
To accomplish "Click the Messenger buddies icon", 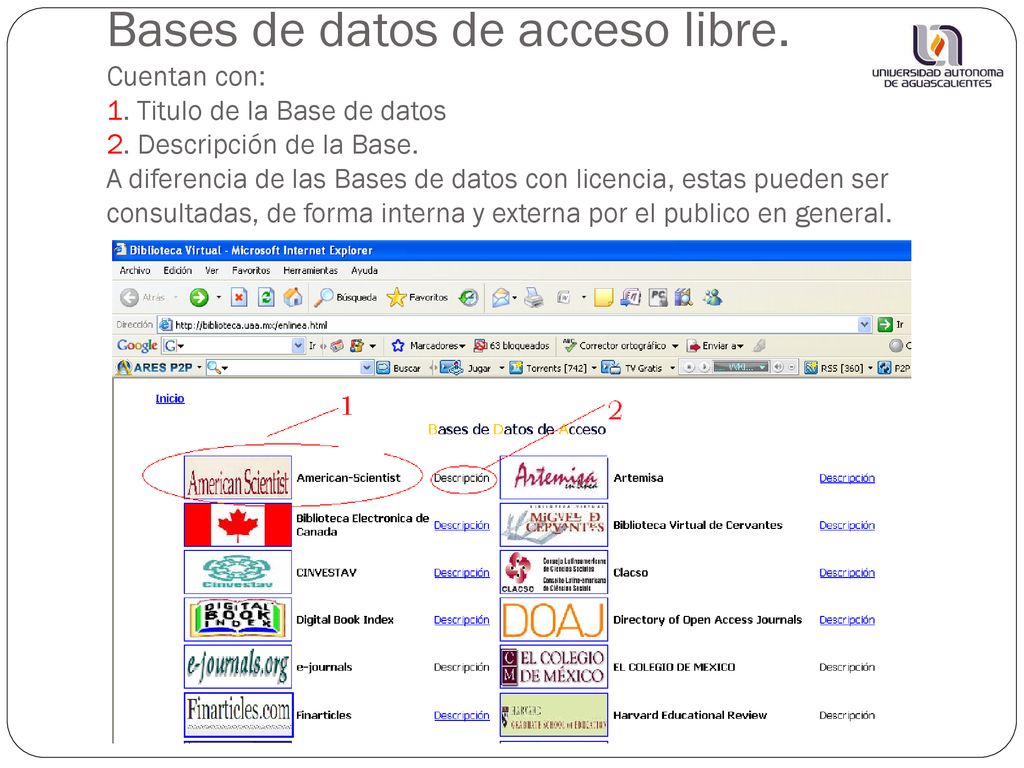I will (712, 298).
